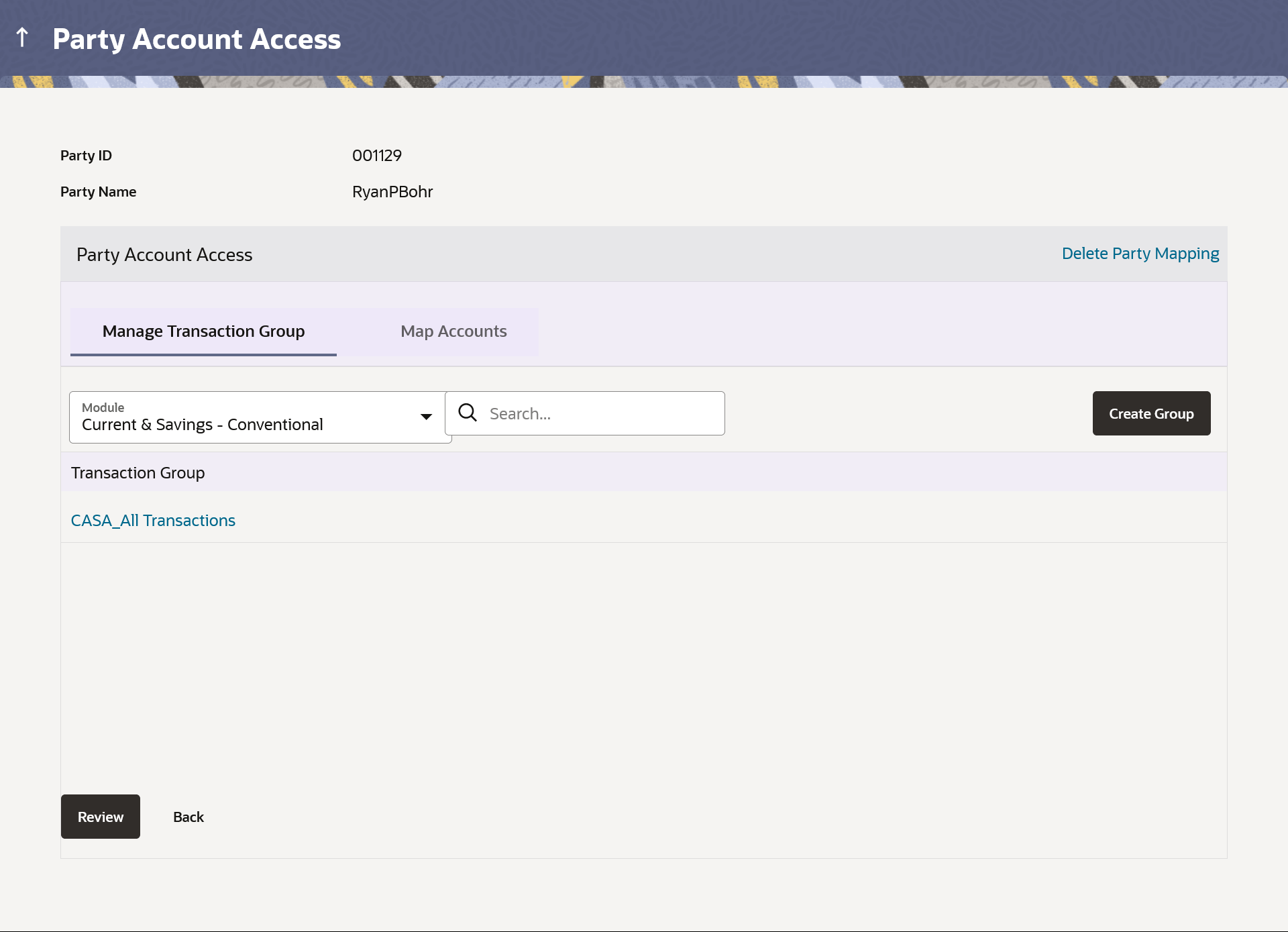Click the Module dropdown arrow
Image resolution: width=1288 pixels, height=932 pixels.
426,417
